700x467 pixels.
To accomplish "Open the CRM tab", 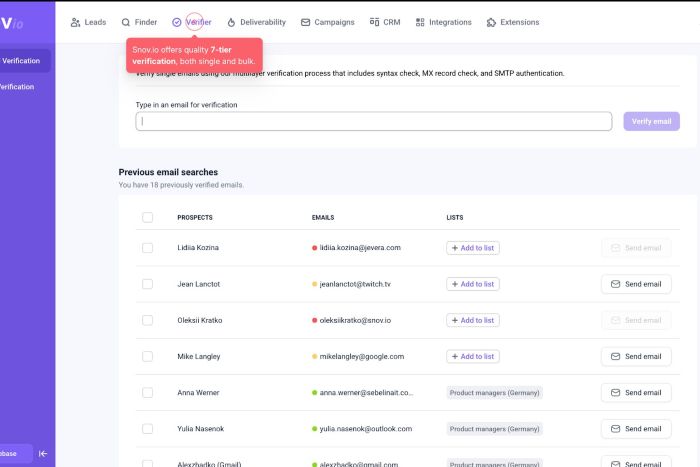I will 385,22.
